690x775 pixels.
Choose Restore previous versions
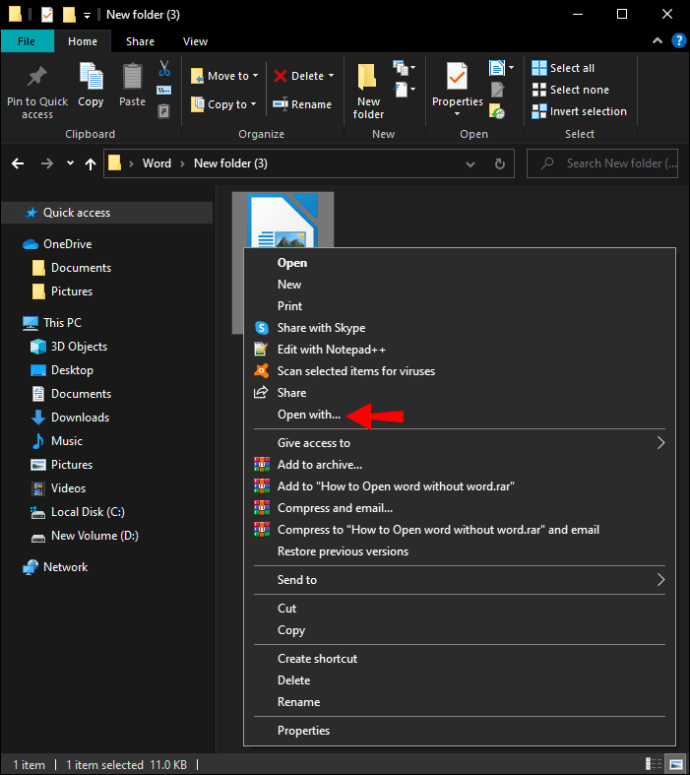coord(460,552)
